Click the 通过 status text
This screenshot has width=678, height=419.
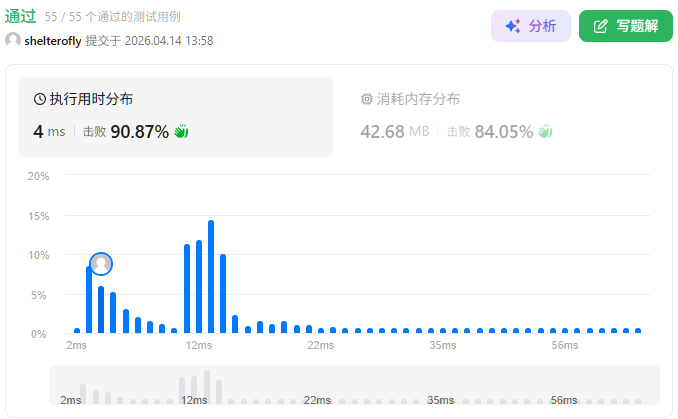pyautogui.click(x=21, y=17)
